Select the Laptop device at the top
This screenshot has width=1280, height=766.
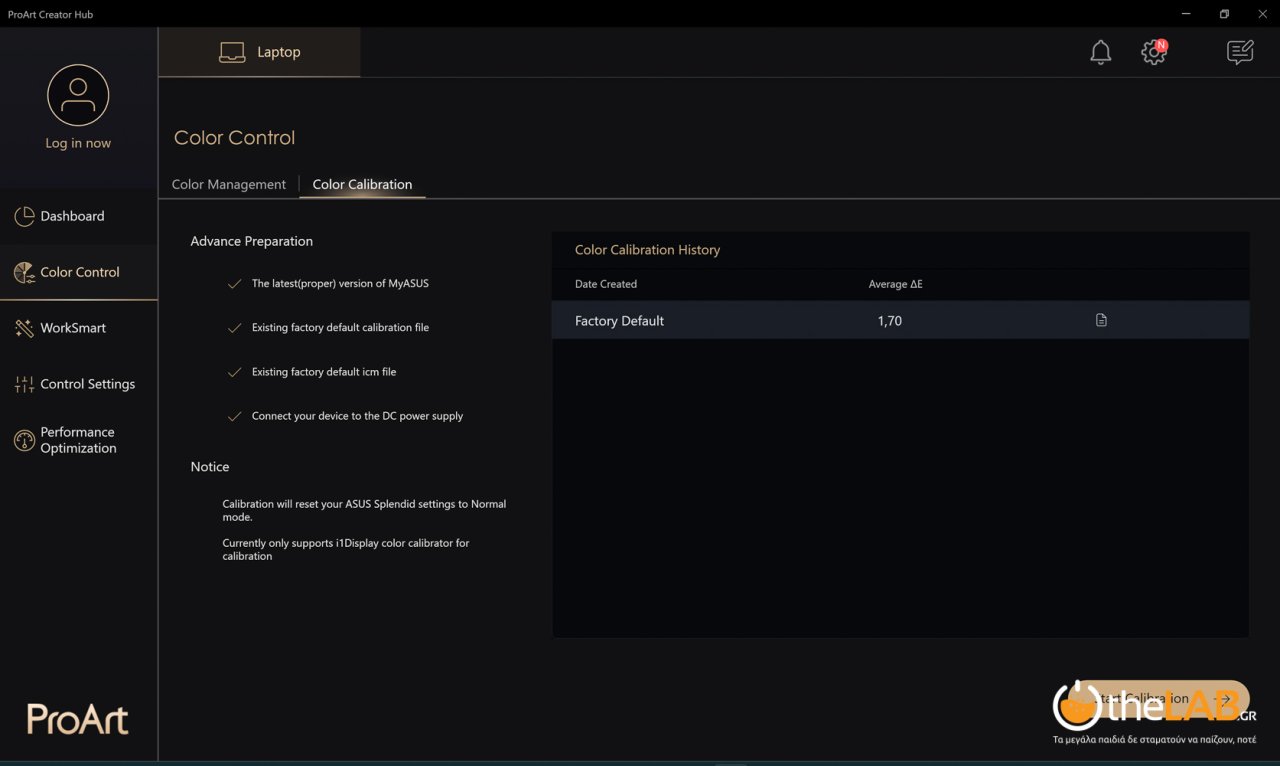point(259,52)
